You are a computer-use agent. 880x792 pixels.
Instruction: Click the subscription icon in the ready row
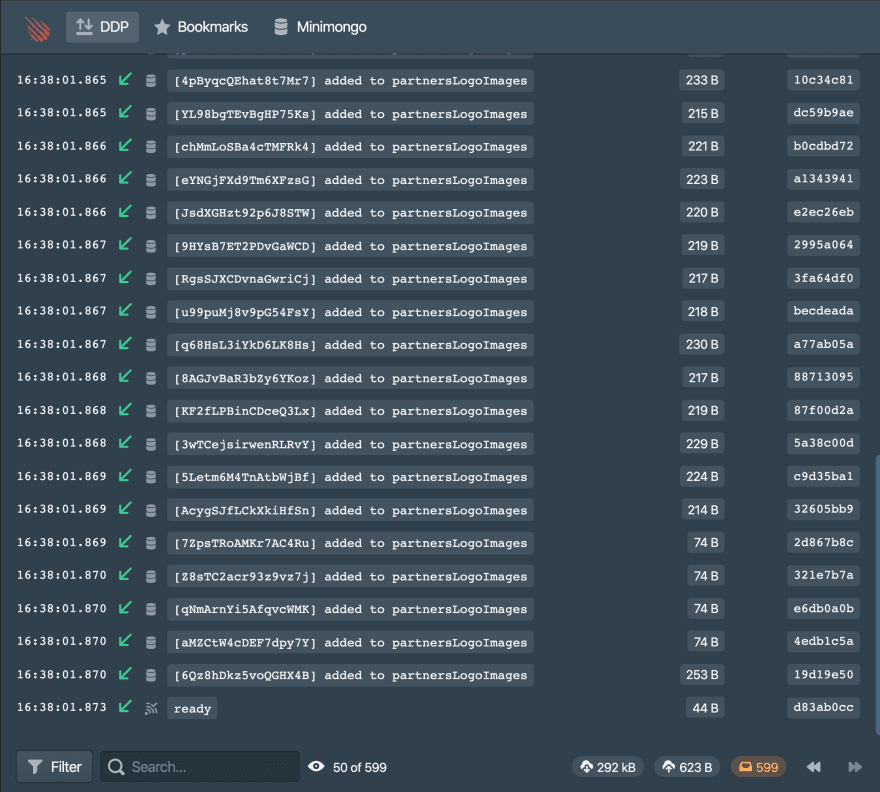coord(151,708)
